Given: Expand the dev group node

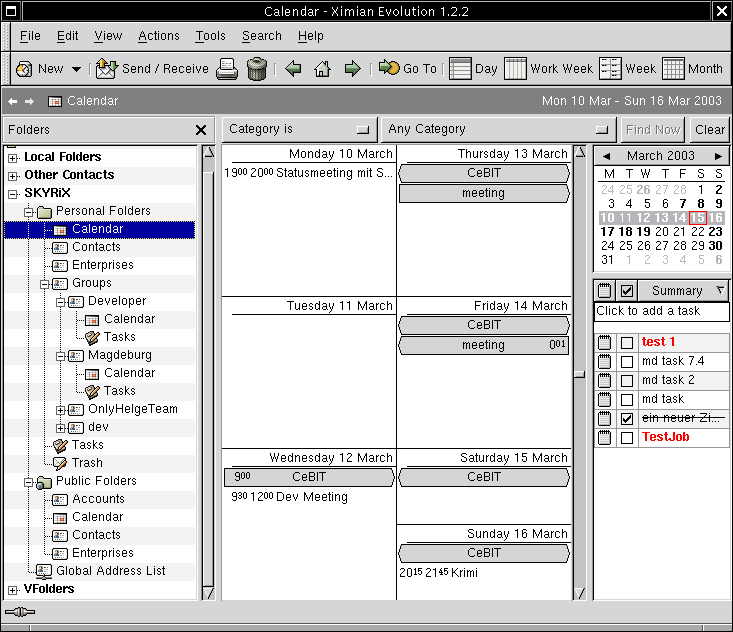Looking at the screenshot, I should pyautogui.click(x=60, y=428).
